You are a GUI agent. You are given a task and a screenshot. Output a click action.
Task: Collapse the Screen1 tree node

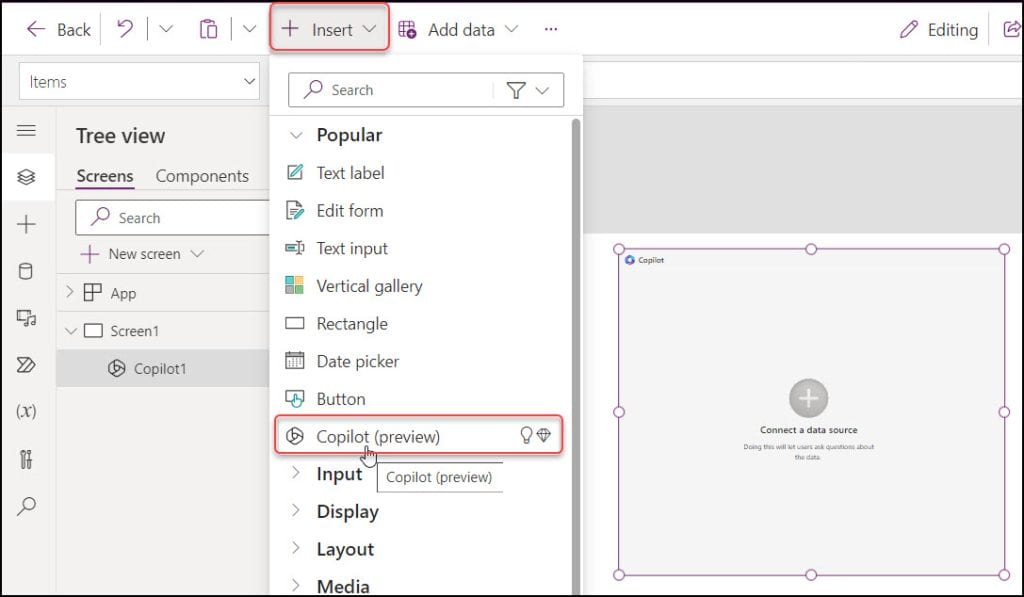tap(70, 331)
